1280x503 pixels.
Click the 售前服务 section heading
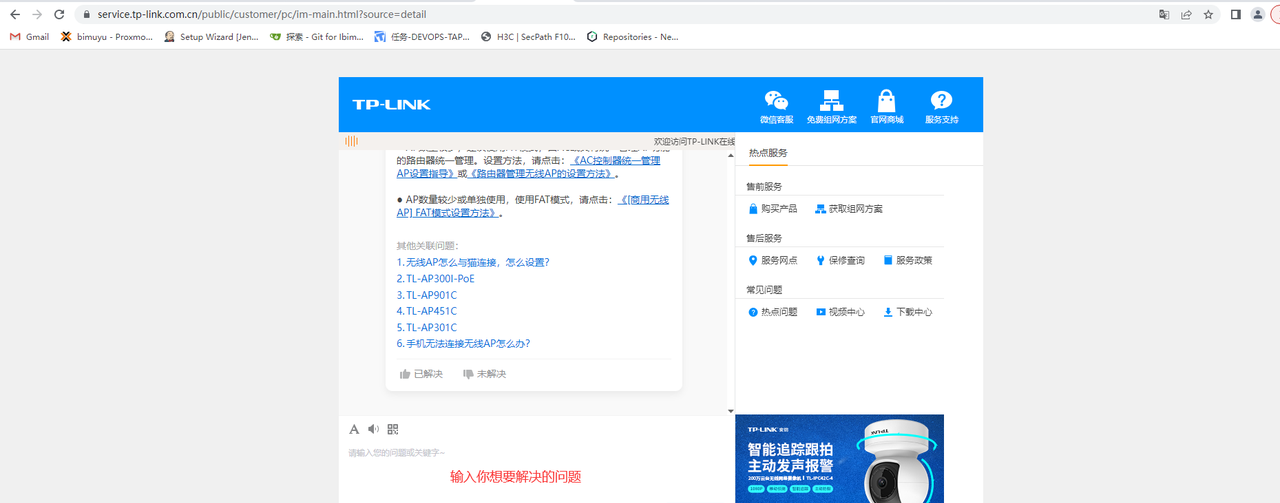[x=764, y=186]
